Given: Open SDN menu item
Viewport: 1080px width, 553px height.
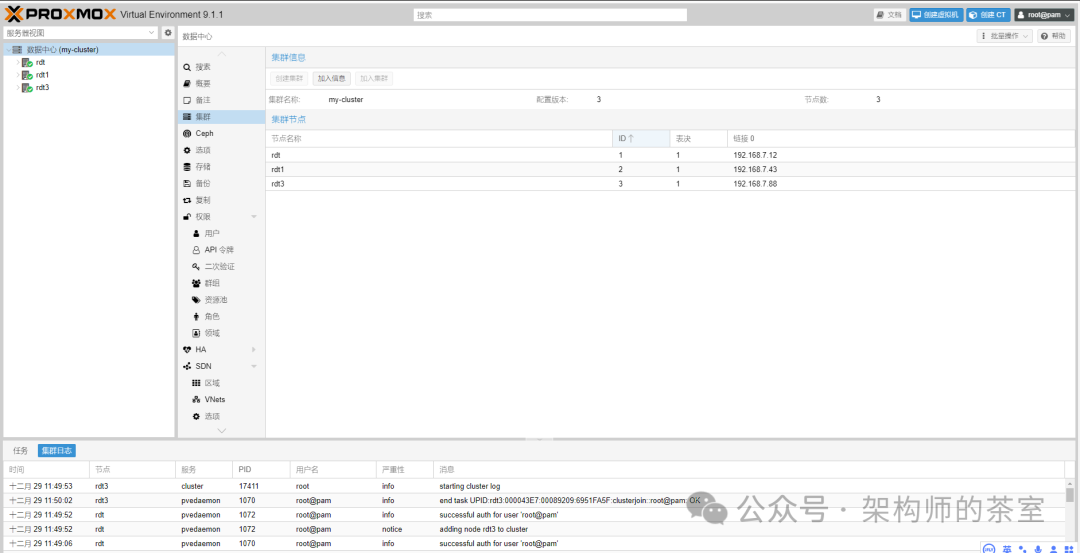Looking at the screenshot, I should (221, 366).
